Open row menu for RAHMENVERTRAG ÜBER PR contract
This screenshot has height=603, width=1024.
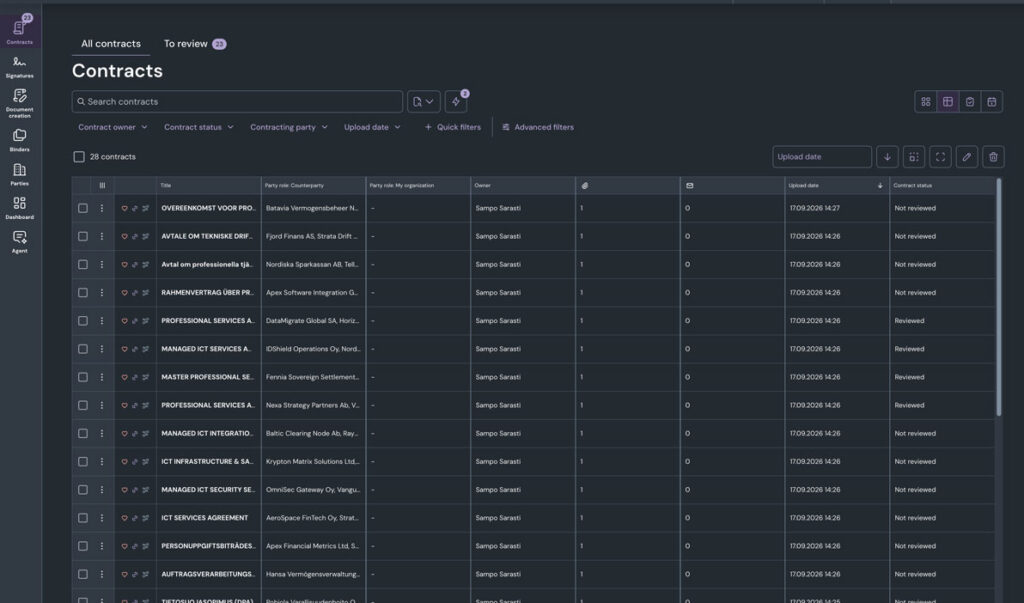102,293
